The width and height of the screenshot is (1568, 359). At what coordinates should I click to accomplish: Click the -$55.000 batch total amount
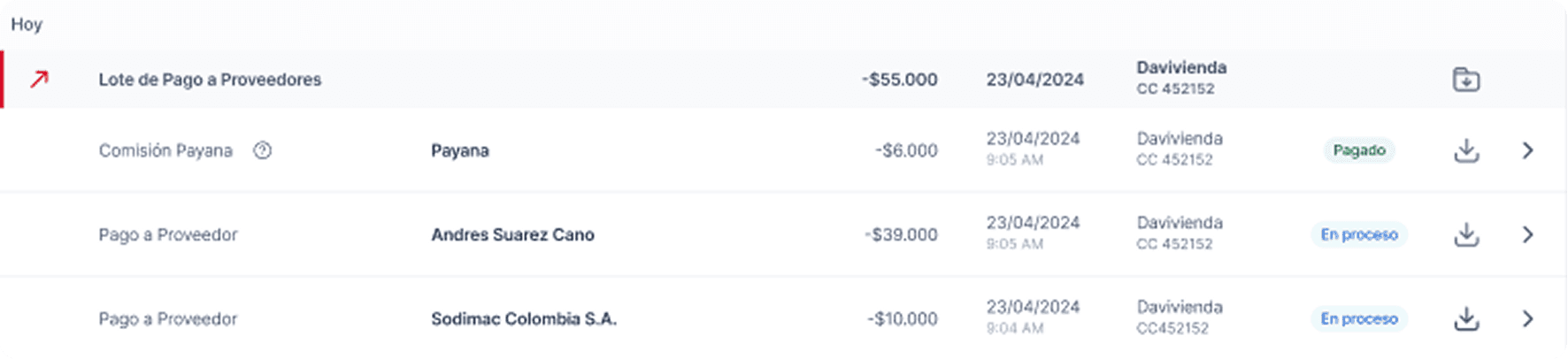tap(899, 80)
